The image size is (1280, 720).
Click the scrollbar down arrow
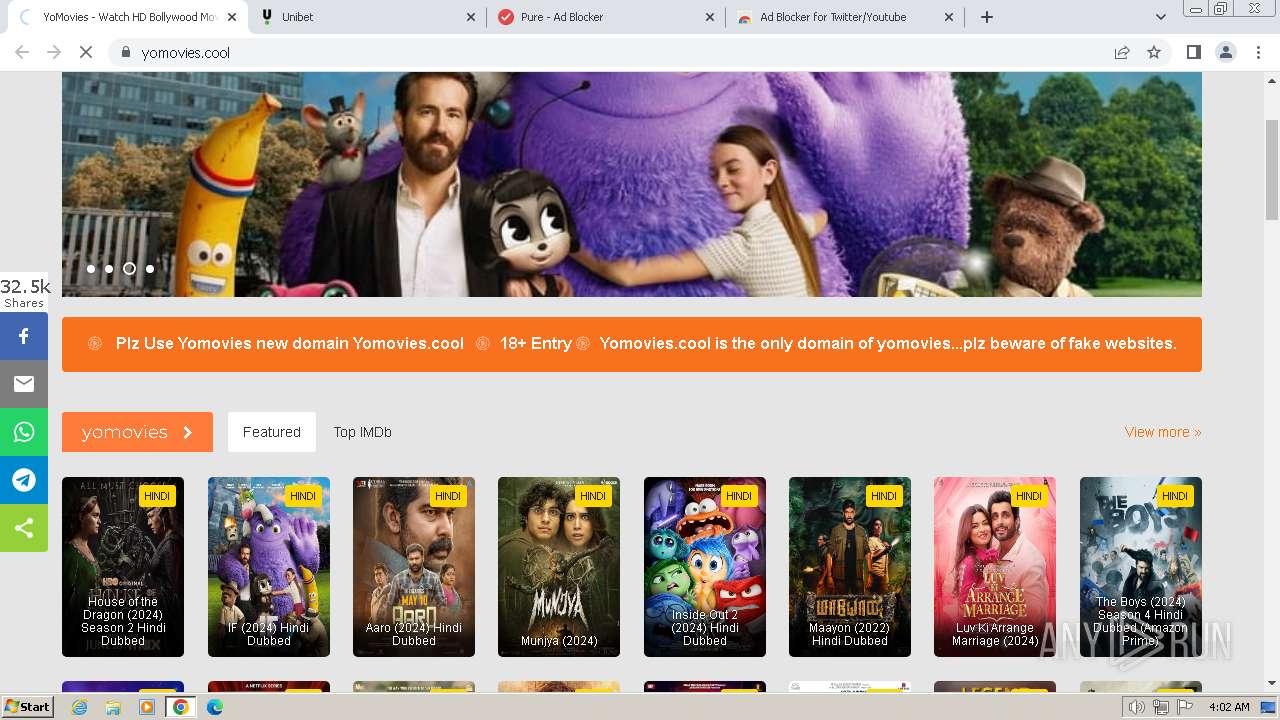click(x=1272, y=683)
